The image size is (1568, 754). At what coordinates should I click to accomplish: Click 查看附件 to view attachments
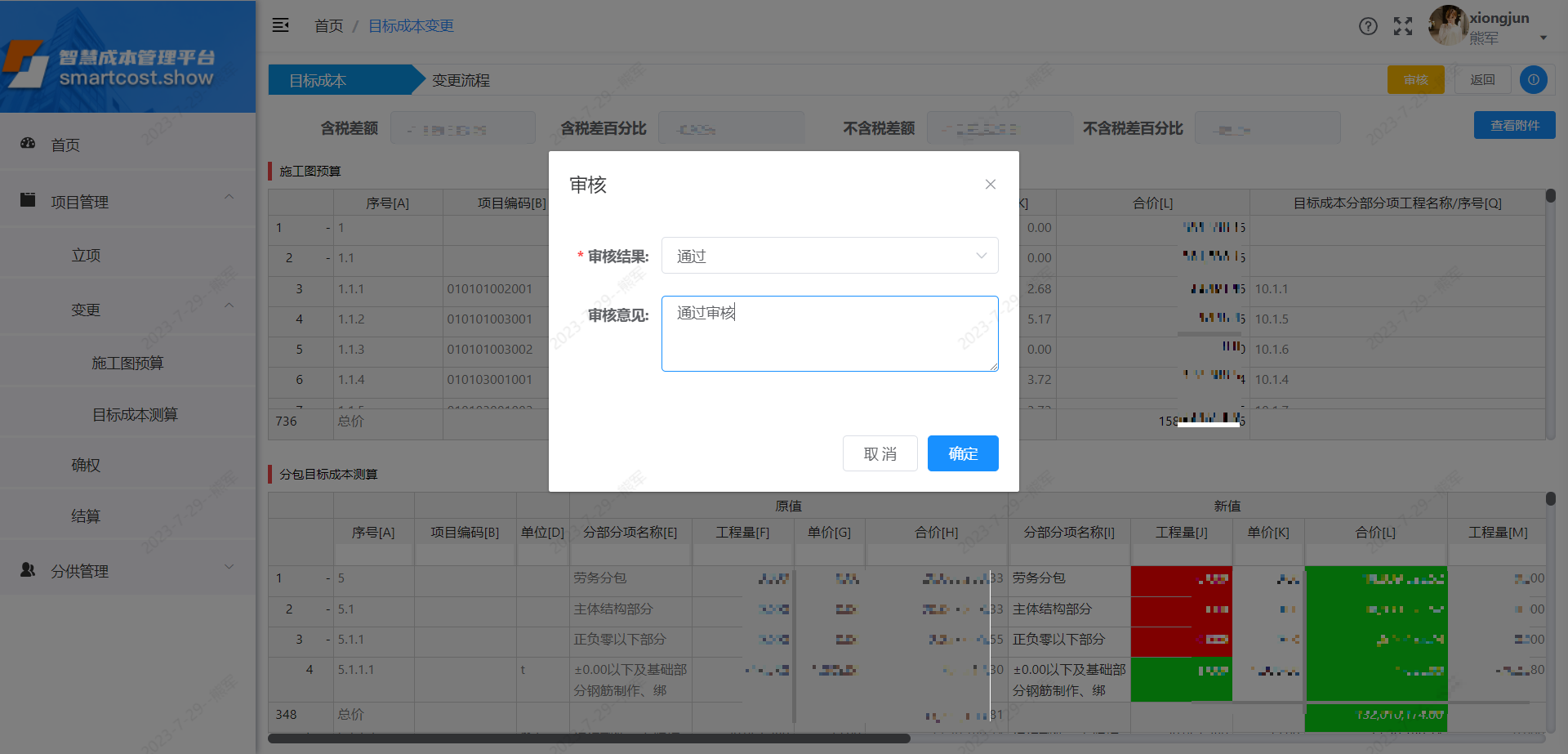pos(1514,124)
